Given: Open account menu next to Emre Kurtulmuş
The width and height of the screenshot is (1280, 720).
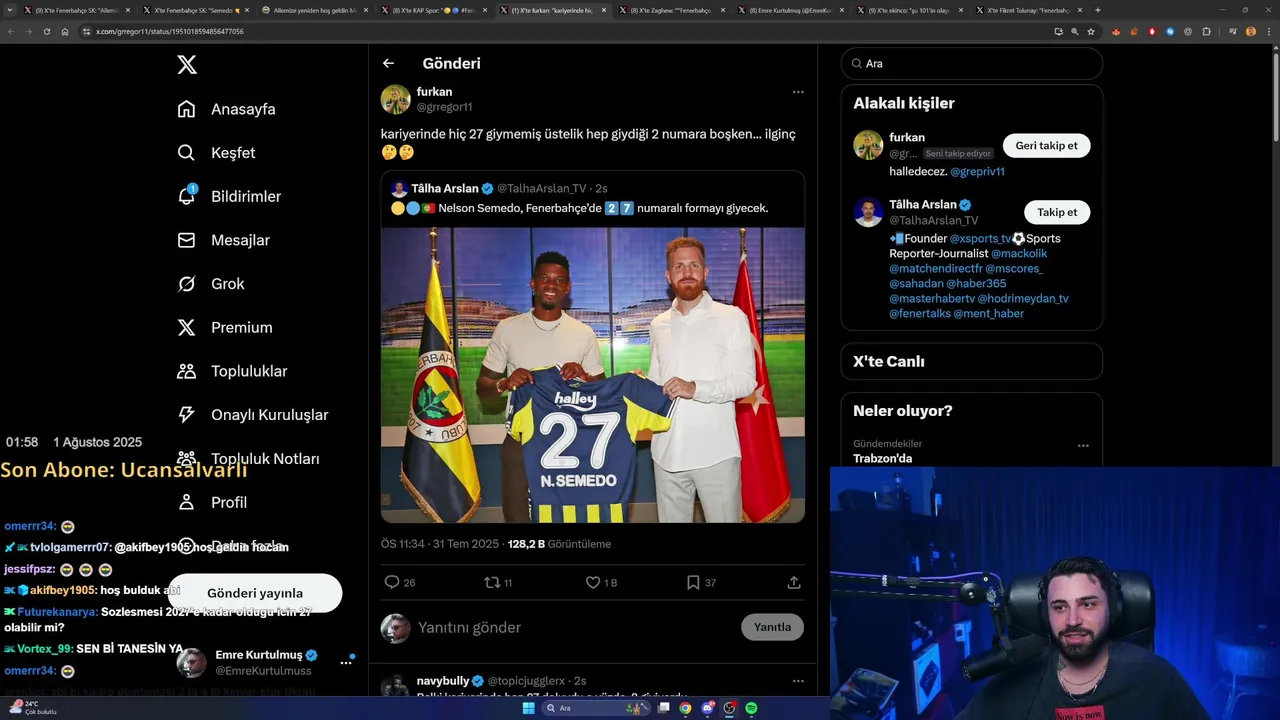Looking at the screenshot, I should coord(346,662).
